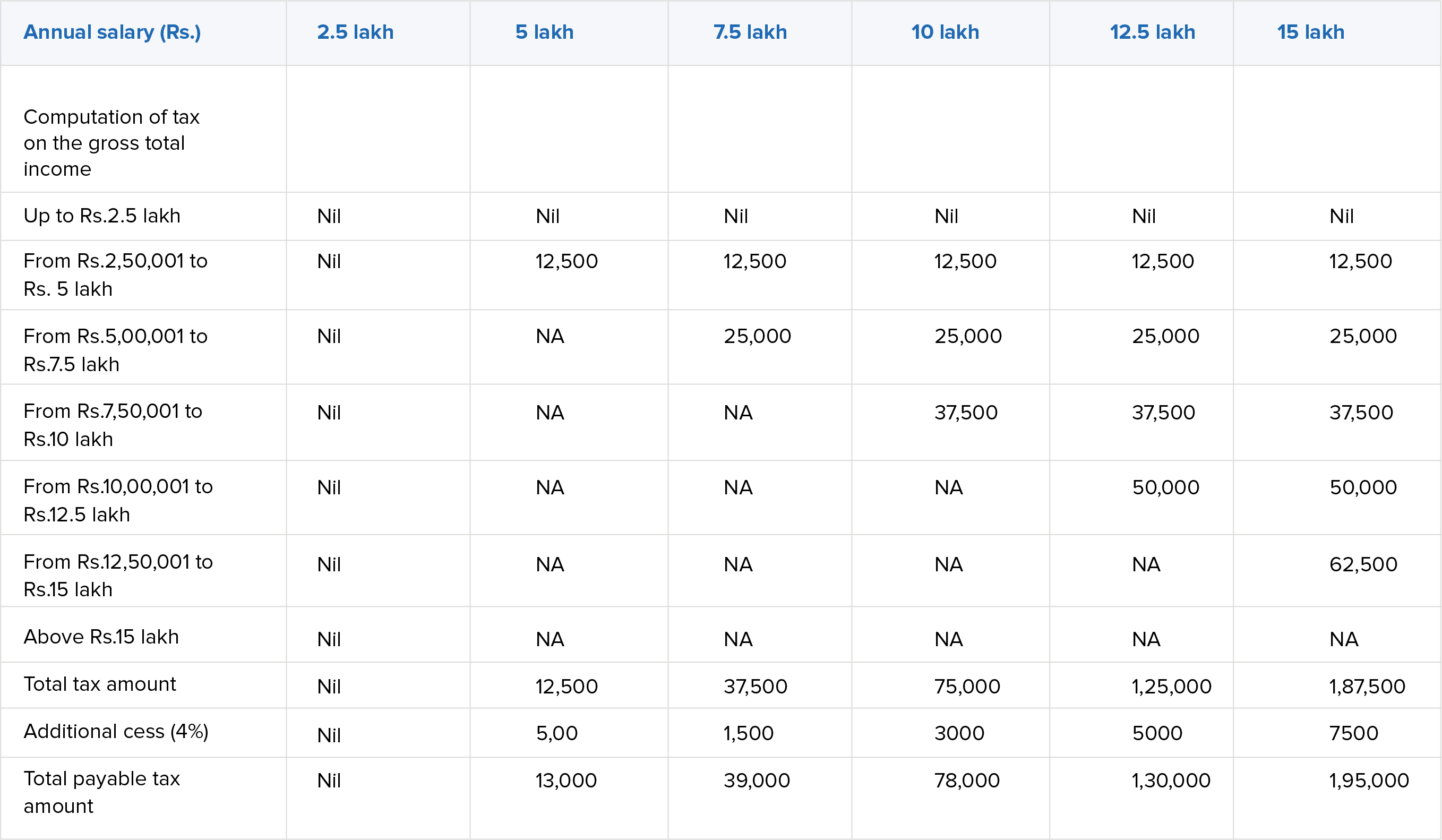The height and width of the screenshot is (840, 1442).
Task: Select the '12.5 lakh' column header
Action: [x=1153, y=32]
